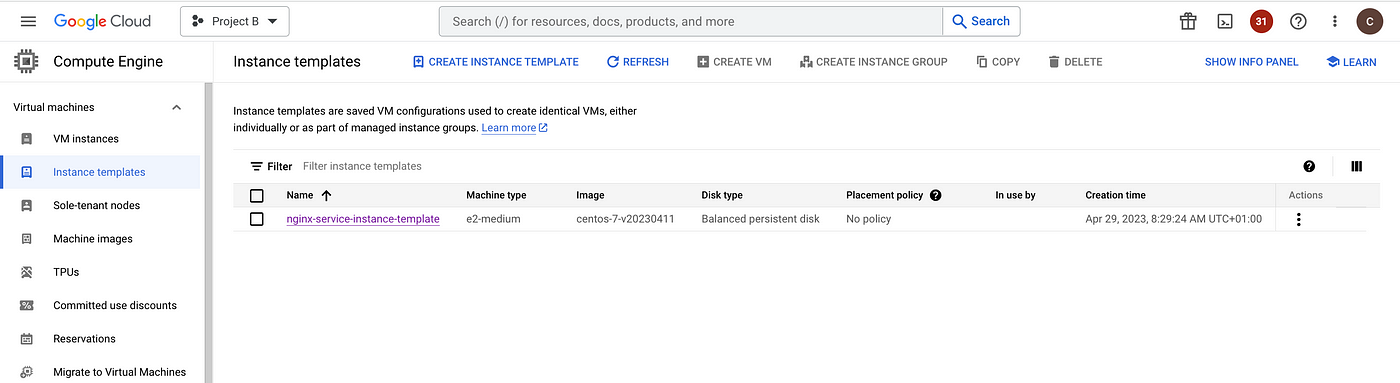The width and height of the screenshot is (1400, 383).
Task: Click the Committed use discounts percent icon
Action: pos(27,305)
